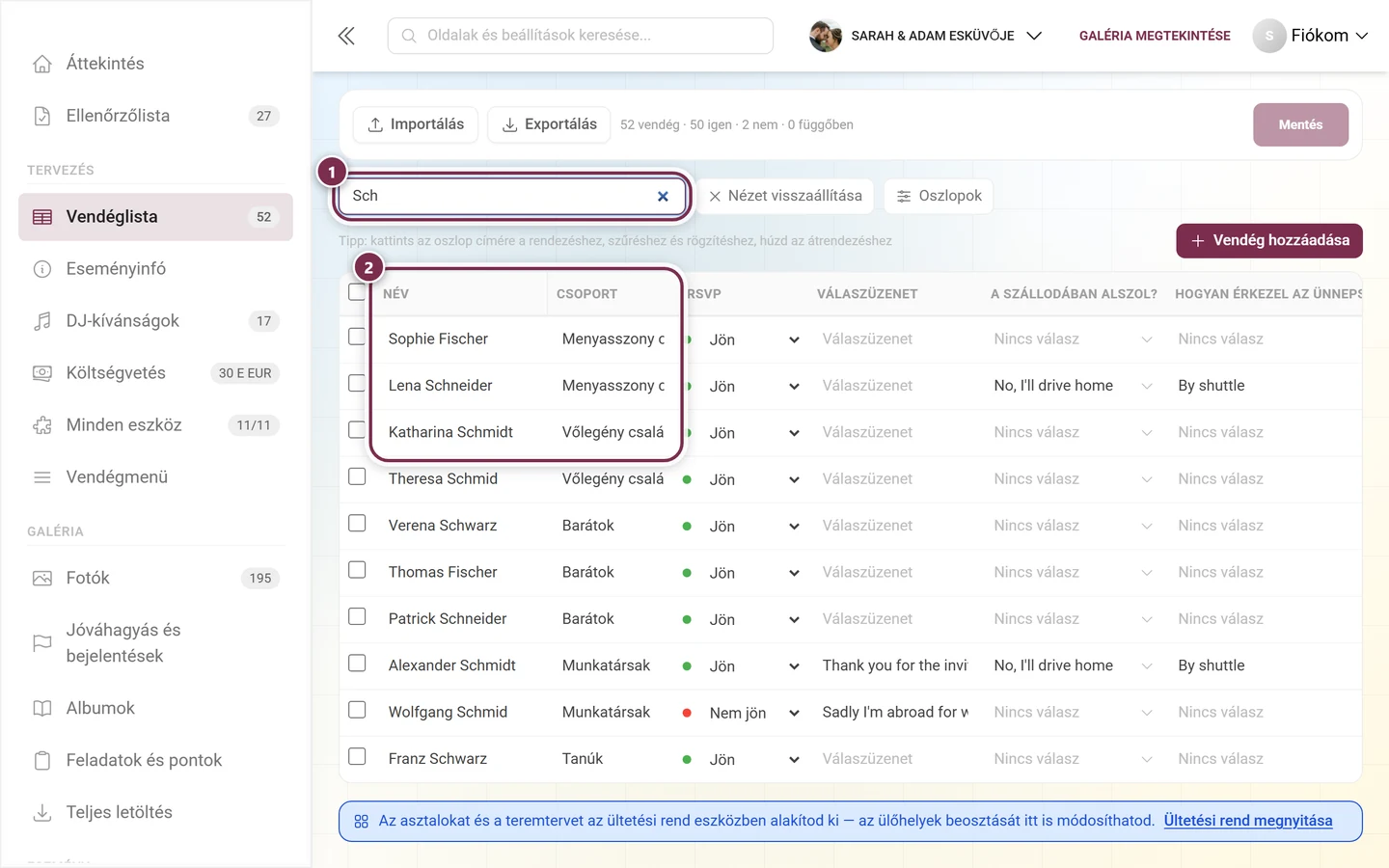Open the Ültetési rend megnyitása link
The height and width of the screenshot is (868, 1389).
coord(1248,821)
